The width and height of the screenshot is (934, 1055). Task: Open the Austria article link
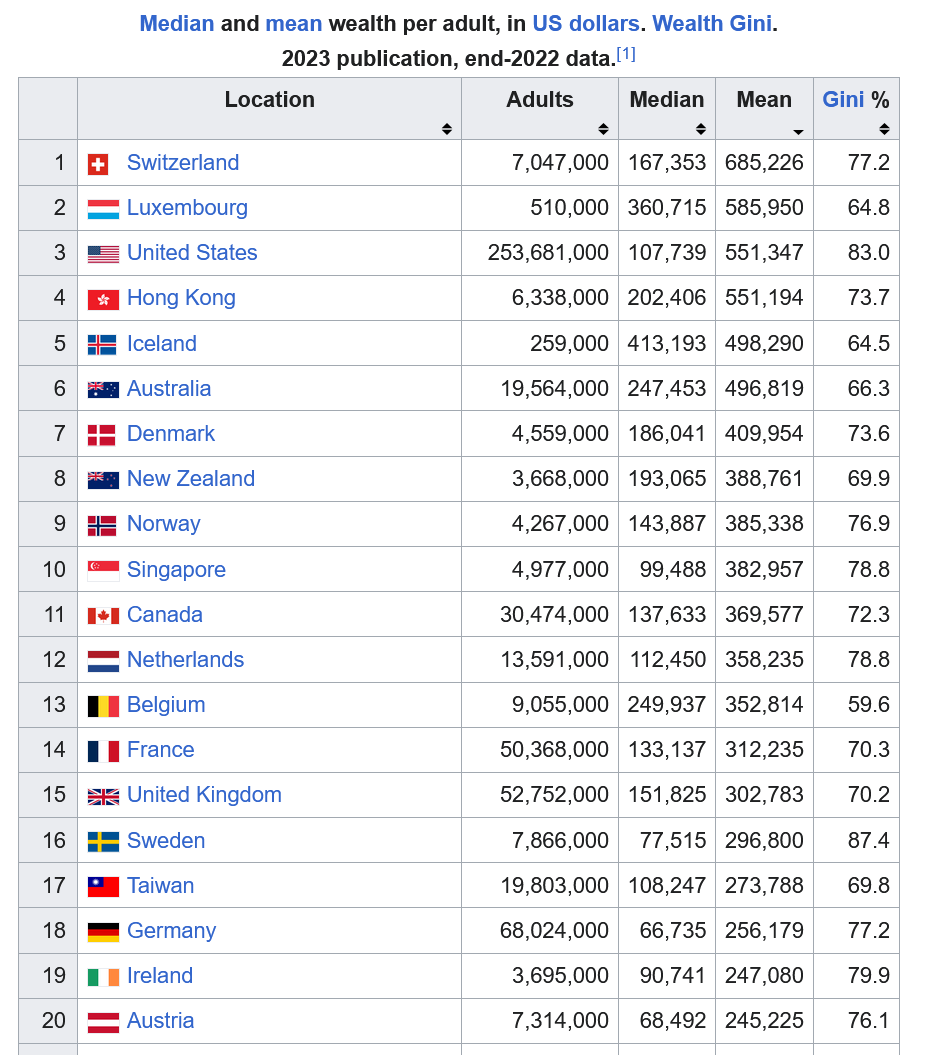pos(160,1021)
